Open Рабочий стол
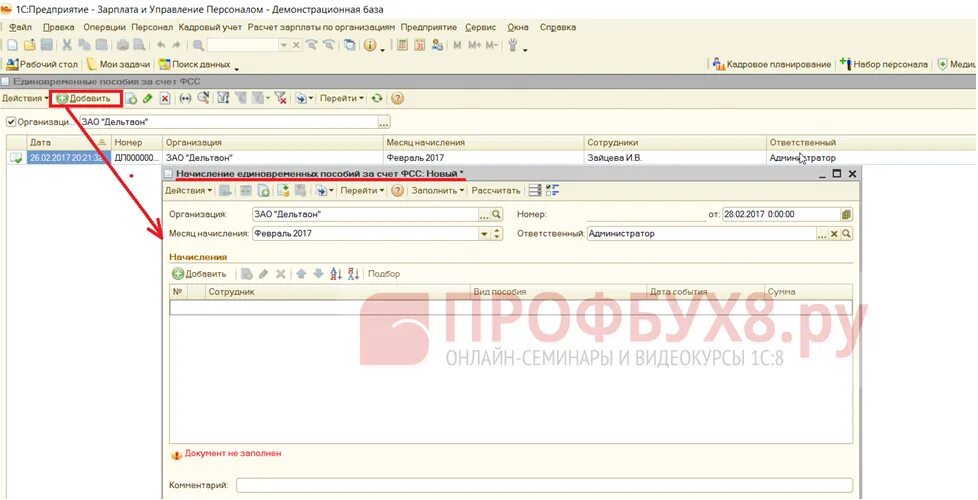The height and width of the screenshot is (500, 978). [x=42, y=64]
